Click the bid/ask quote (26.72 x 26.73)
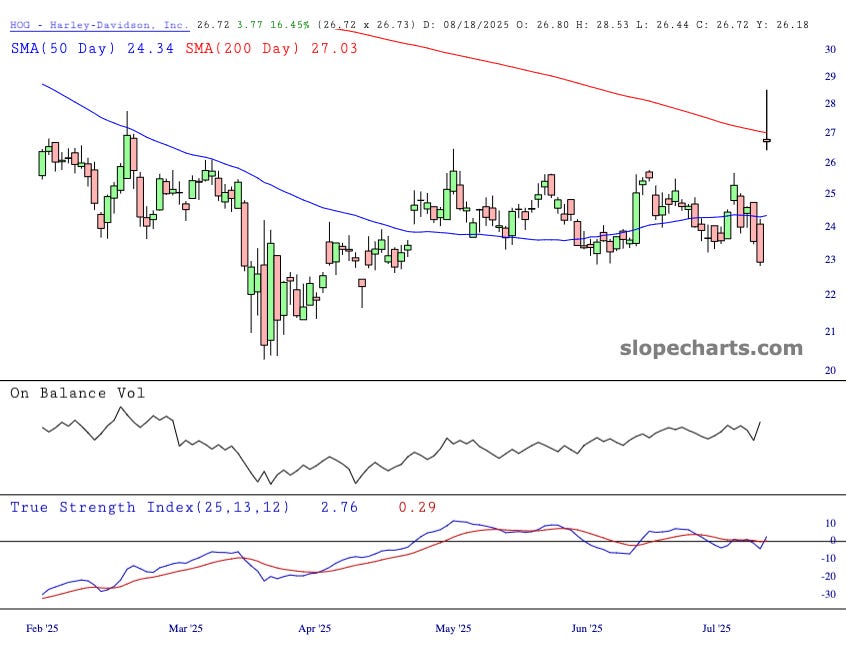Screen dimensions: 846x649 [x=366, y=25]
